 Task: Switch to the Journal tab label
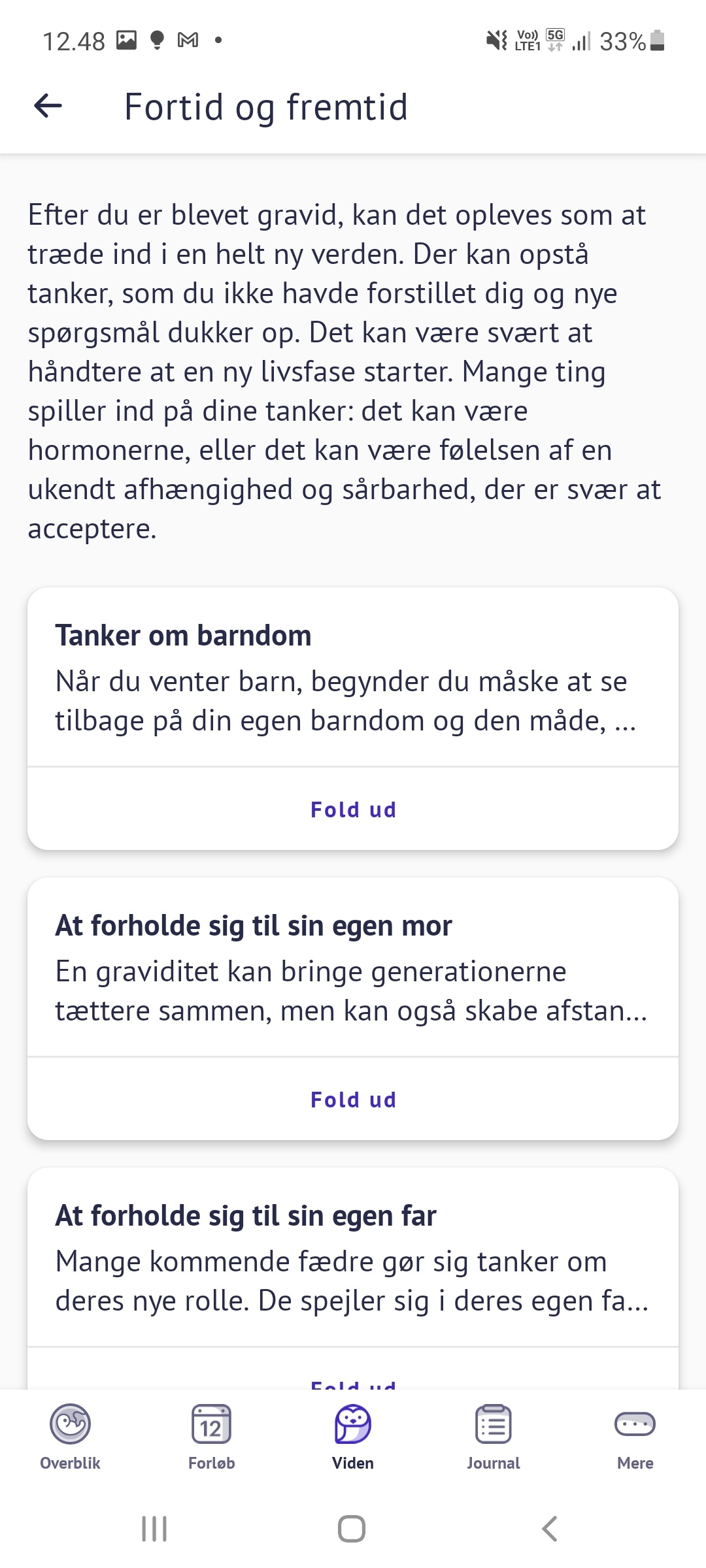[494, 1463]
